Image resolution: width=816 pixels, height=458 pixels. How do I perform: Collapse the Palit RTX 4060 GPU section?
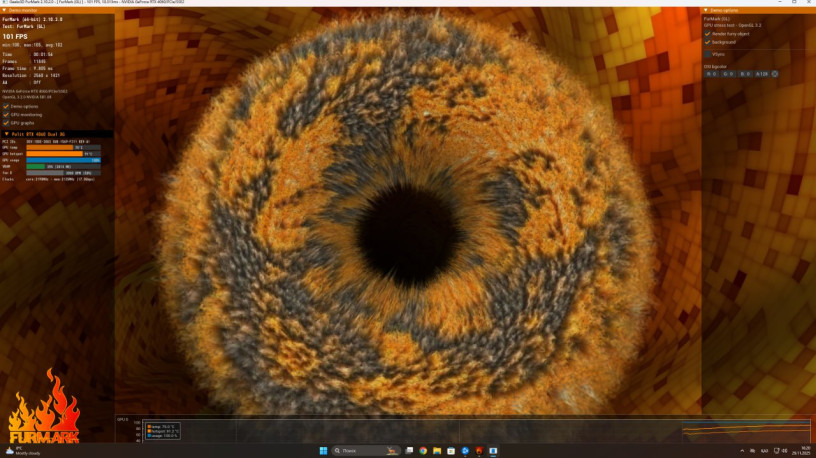[x=5, y=133]
